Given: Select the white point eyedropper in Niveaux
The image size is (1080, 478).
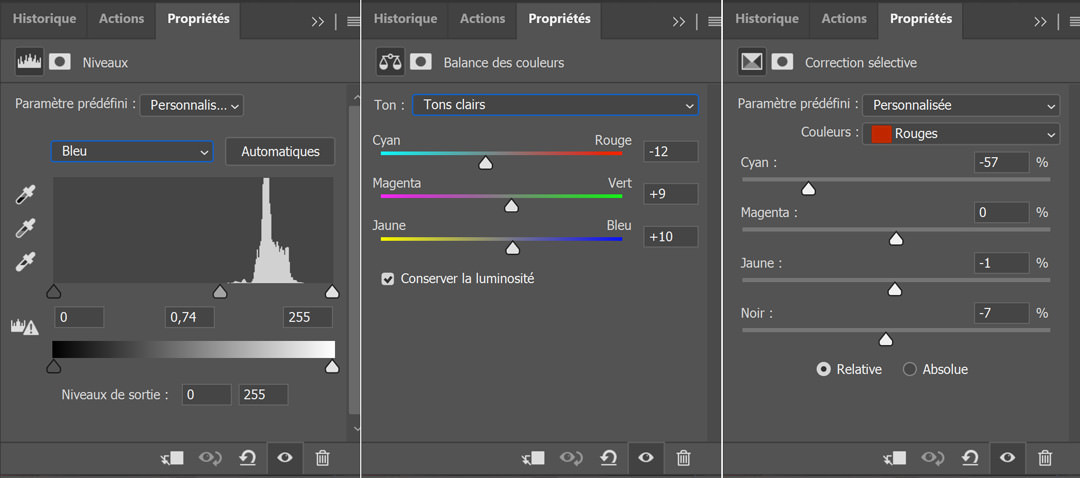Looking at the screenshot, I should point(25,262).
